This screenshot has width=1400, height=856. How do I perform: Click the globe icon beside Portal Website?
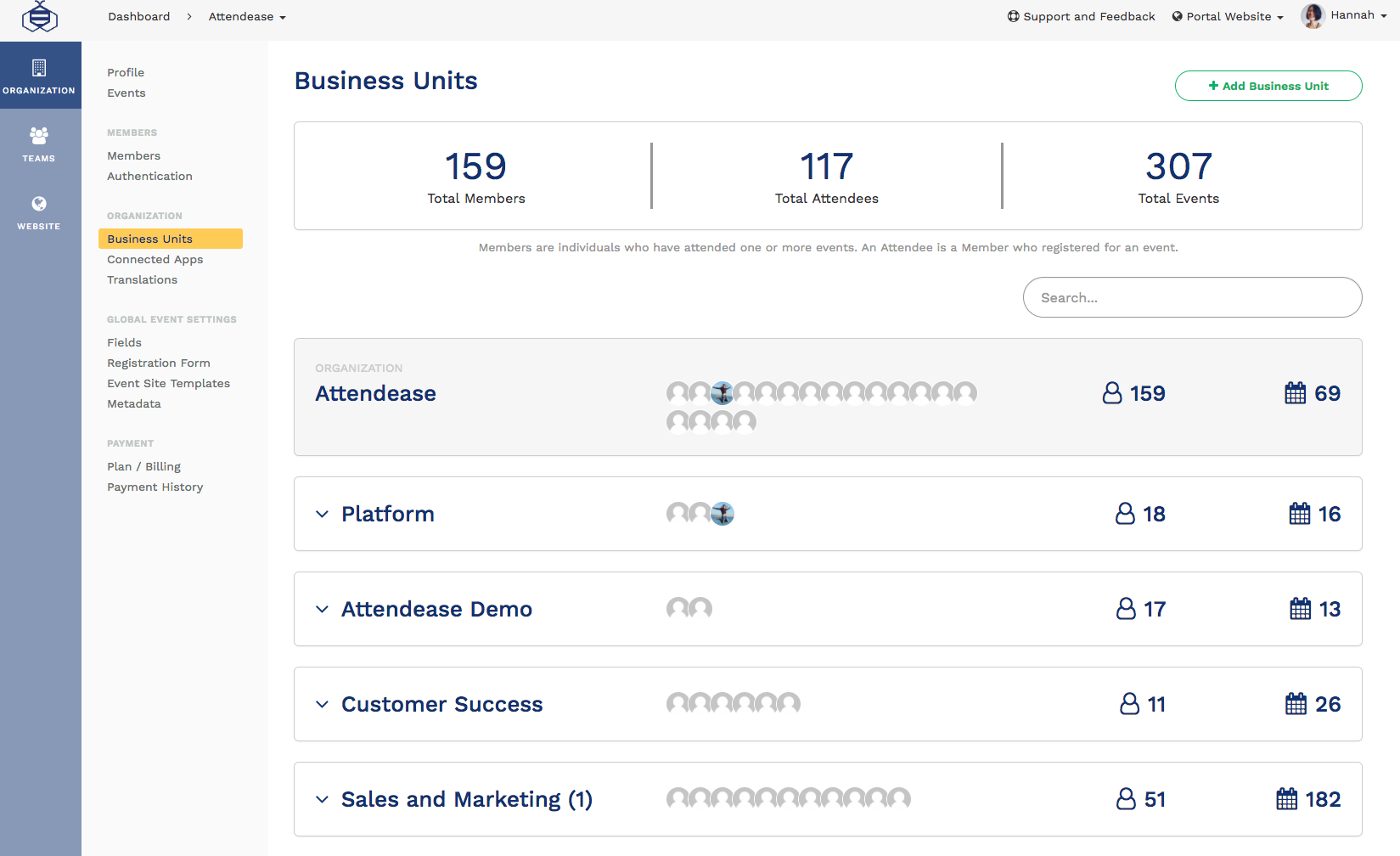pyautogui.click(x=1176, y=15)
